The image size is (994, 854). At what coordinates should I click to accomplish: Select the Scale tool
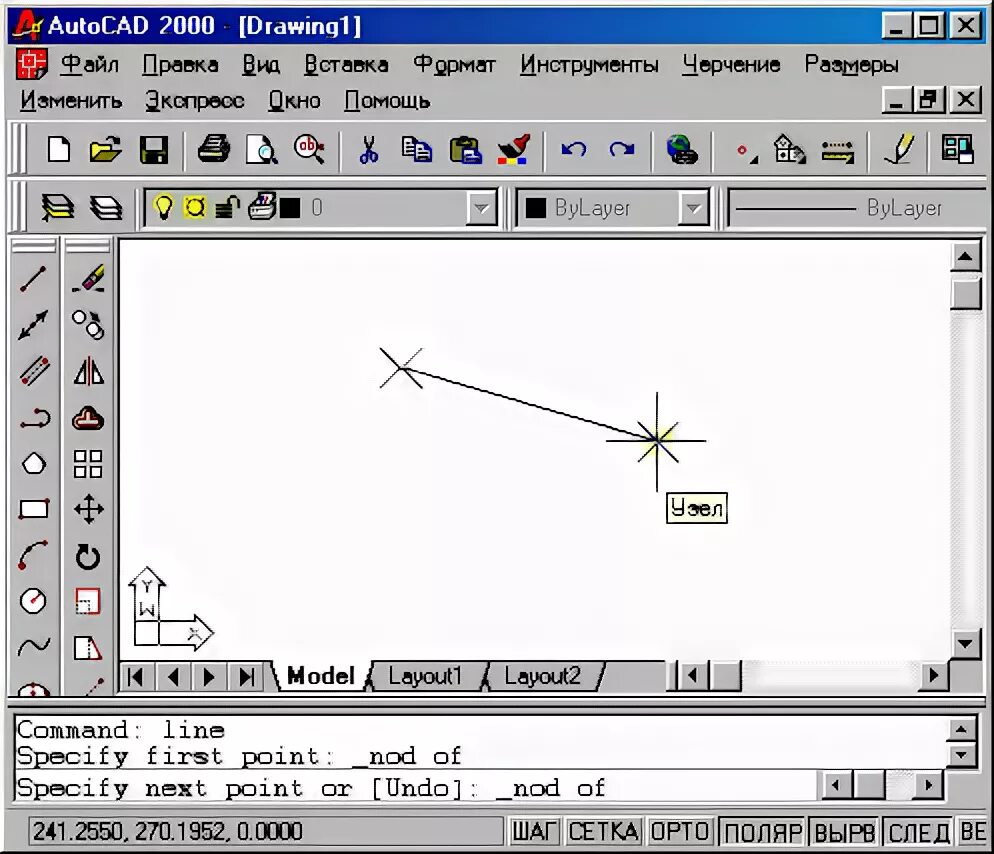(87, 602)
